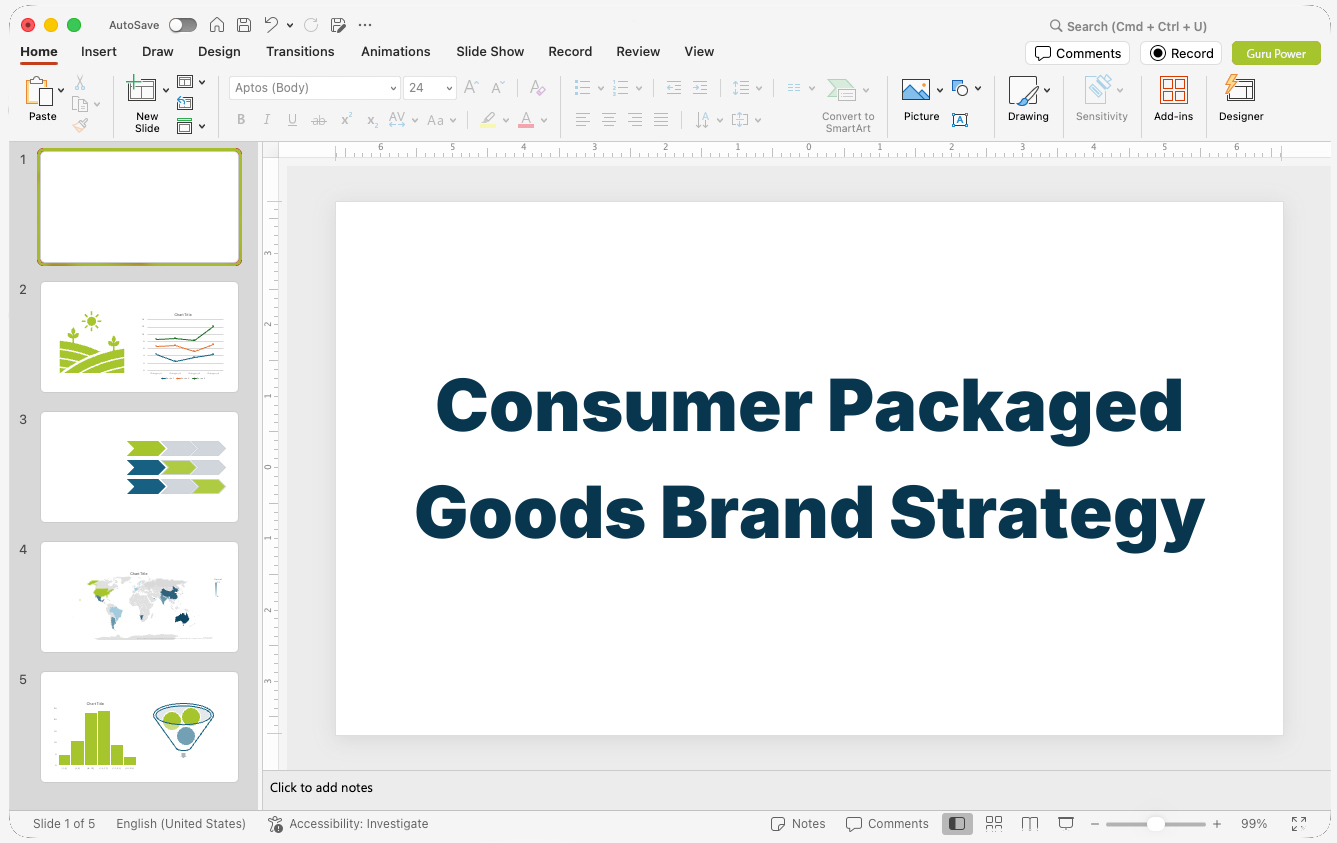The height and width of the screenshot is (843, 1337).
Task: Toggle Italic formatting
Action: tap(266, 120)
